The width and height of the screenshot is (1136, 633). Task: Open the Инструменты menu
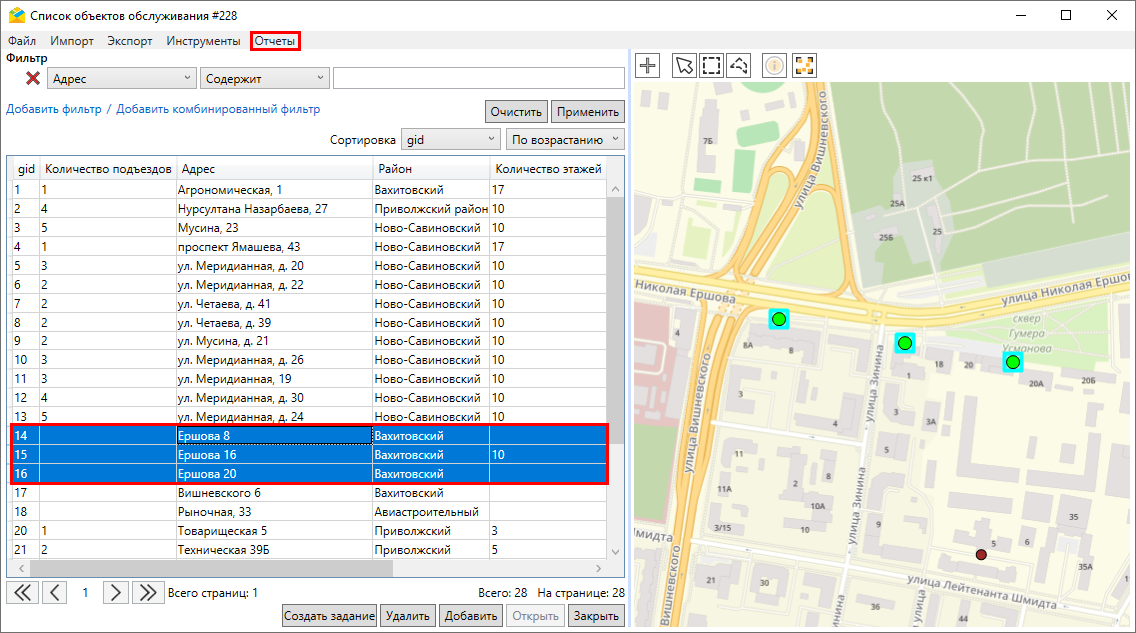click(203, 41)
